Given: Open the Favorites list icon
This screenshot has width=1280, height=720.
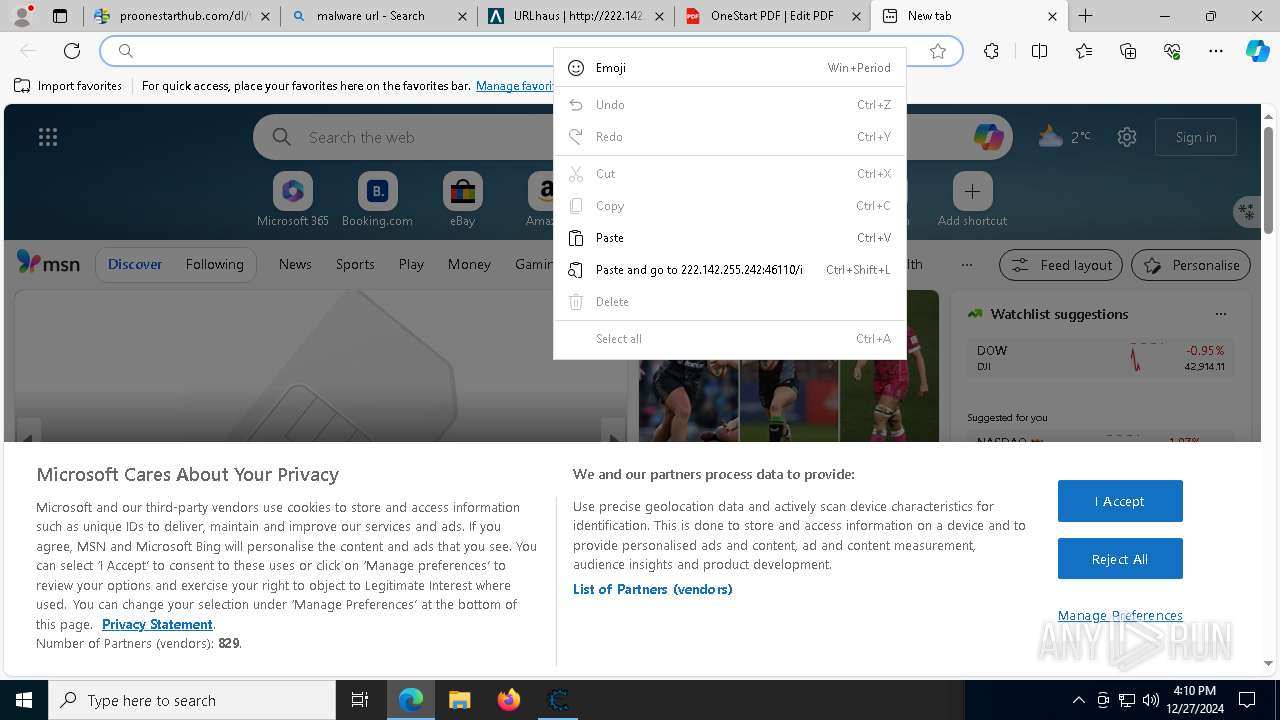Looking at the screenshot, I should (x=1084, y=51).
